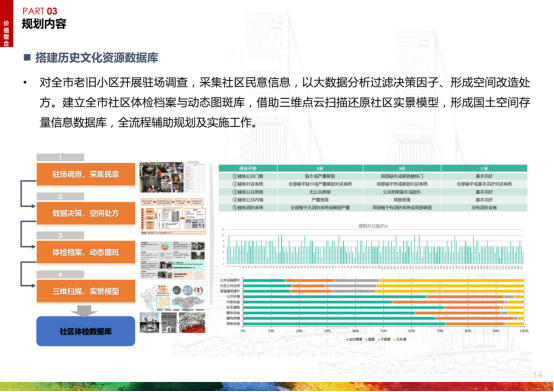The width and height of the screenshot is (554, 392).
Task: Open the orange decision flowchart thumbnail
Action: (173, 217)
